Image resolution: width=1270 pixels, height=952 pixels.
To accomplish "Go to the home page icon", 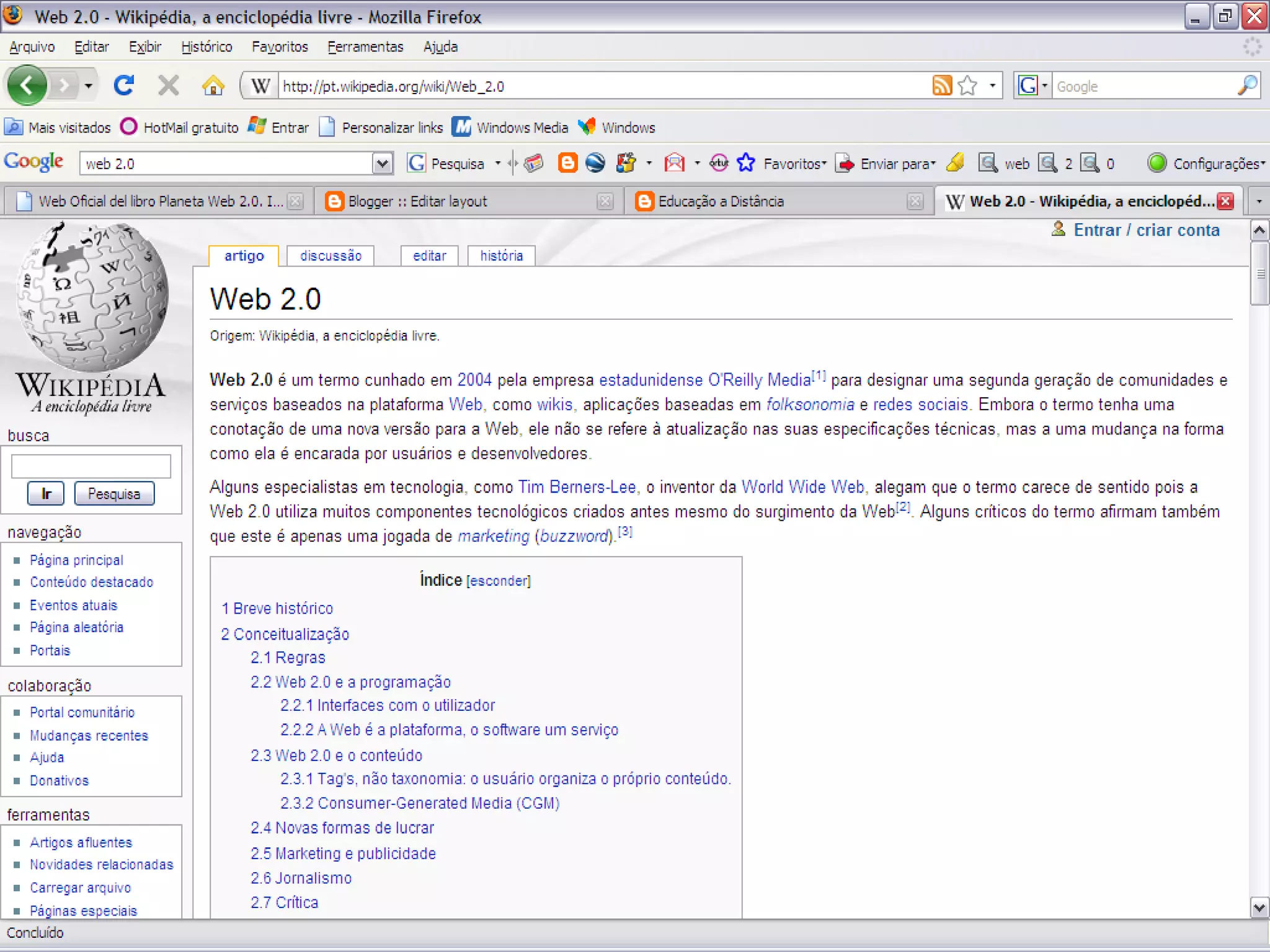I will tap(213, 86).
